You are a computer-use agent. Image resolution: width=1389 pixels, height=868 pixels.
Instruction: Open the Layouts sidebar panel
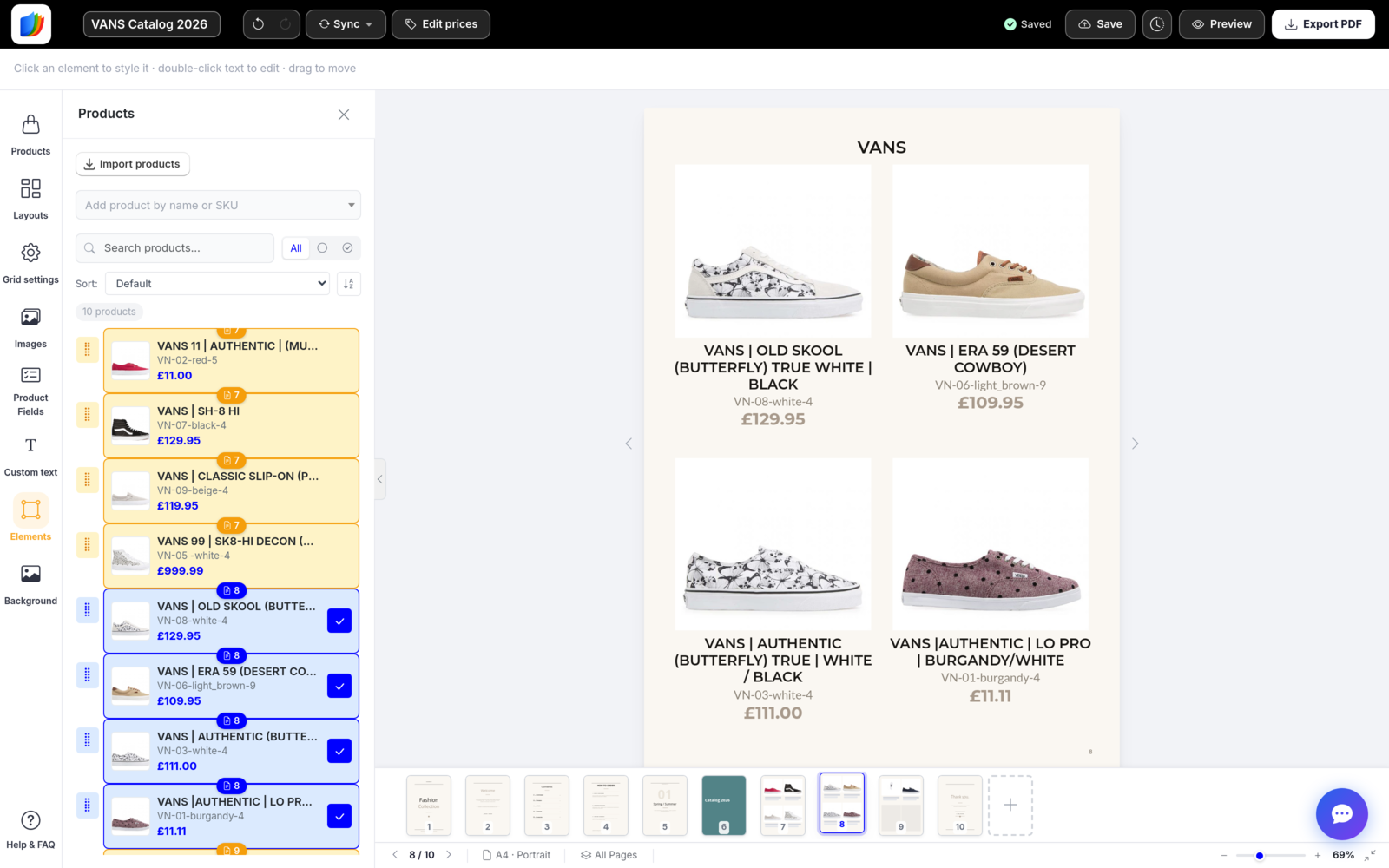(30, 199)
